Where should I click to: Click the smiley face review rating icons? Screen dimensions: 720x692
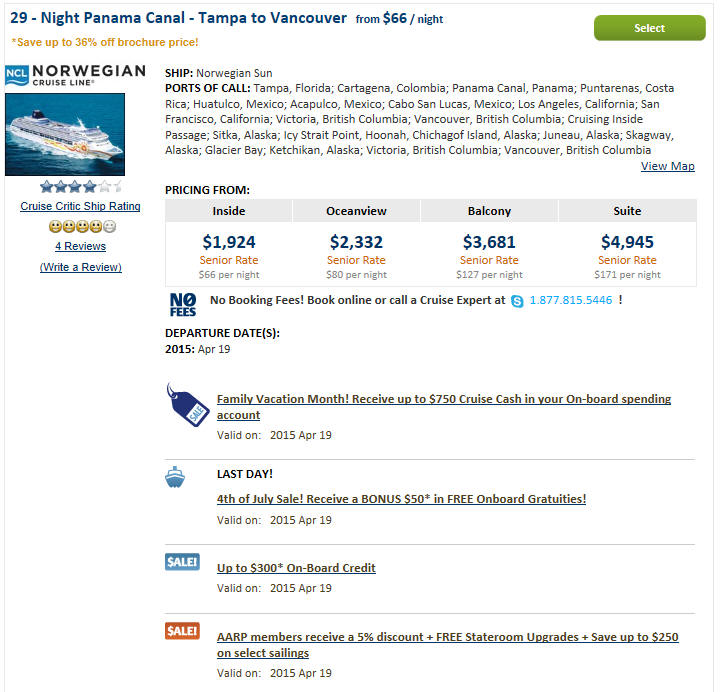(x=83, y=226)
